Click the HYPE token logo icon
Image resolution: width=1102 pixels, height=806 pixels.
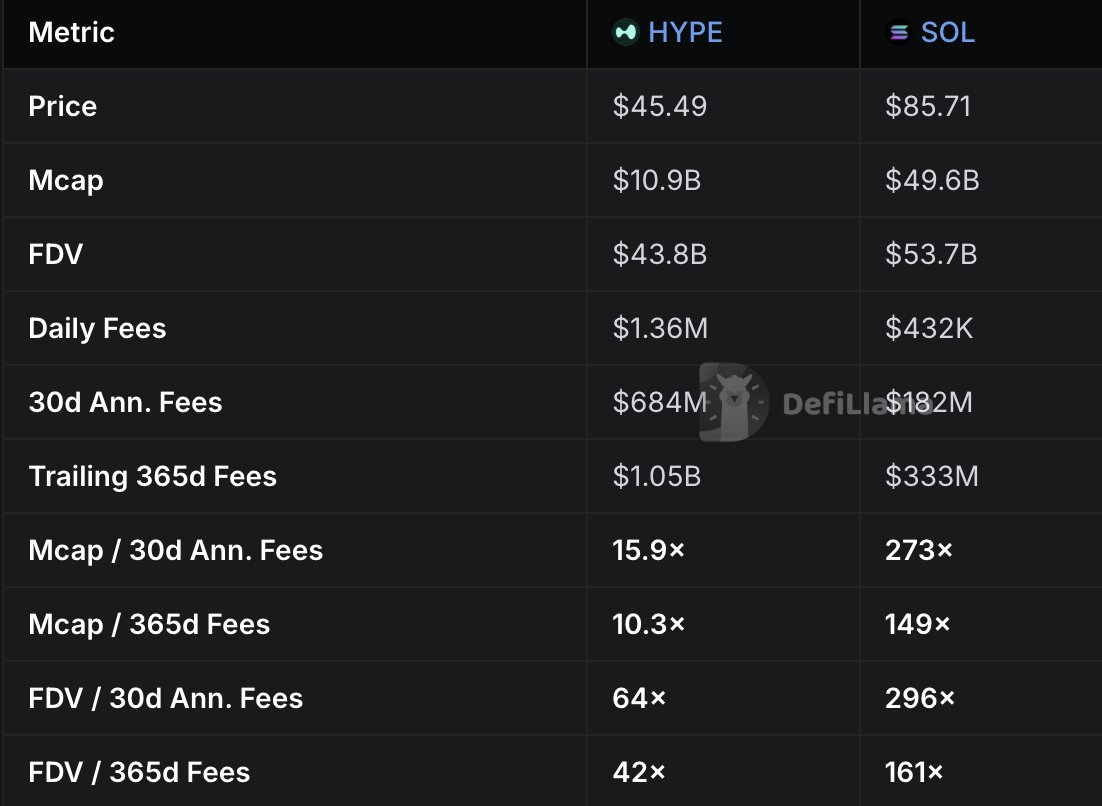coord(625,32)
